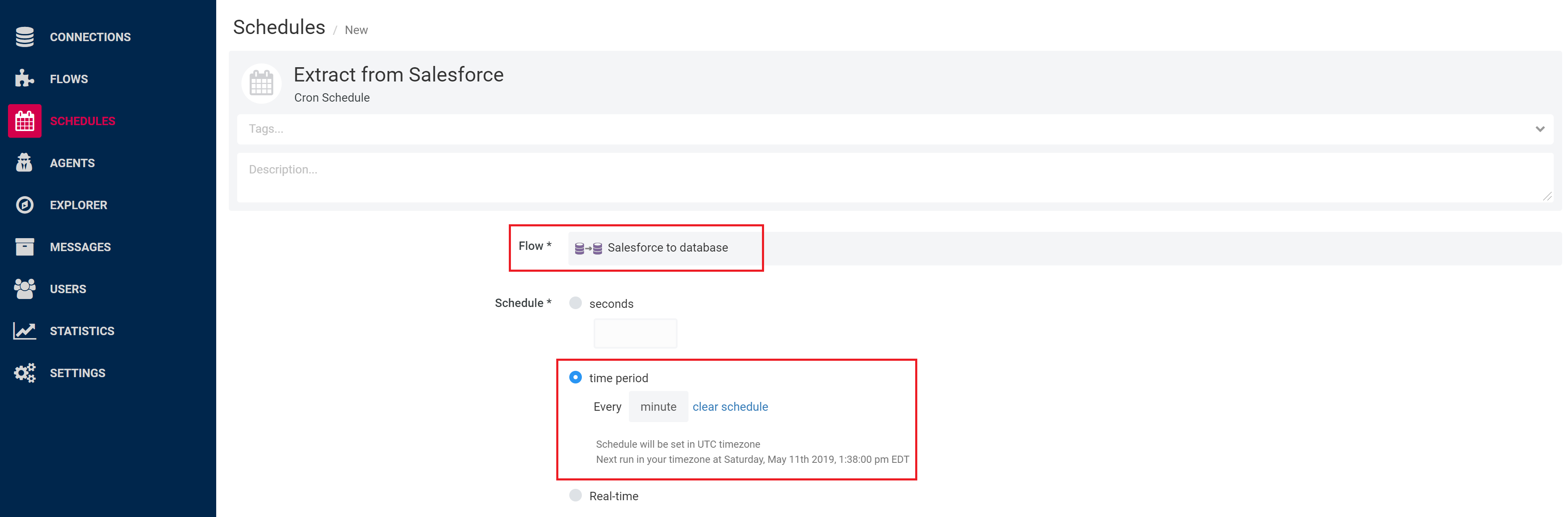Select the time period radio button
Image resolution: width=1568 pixels, height=517 pixels.
coord(575,377)
